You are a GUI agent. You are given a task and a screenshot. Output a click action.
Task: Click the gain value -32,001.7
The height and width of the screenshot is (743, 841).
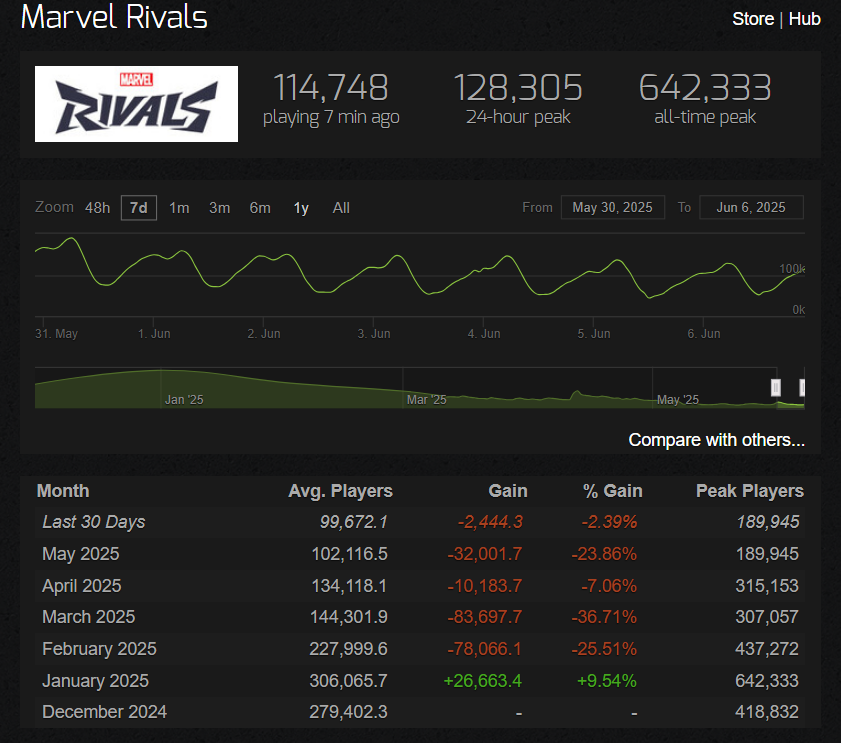(x=485, y=554)
